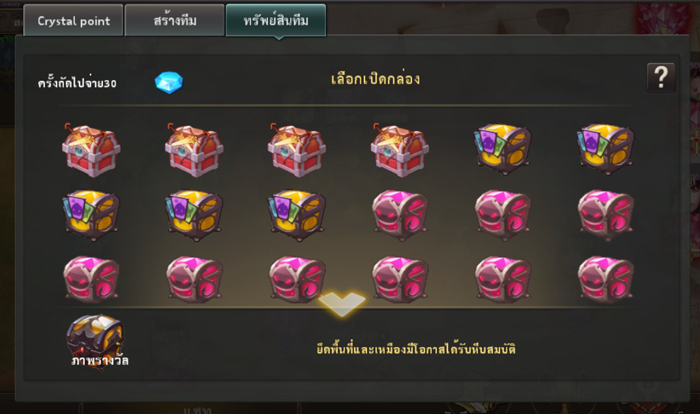The image size is (700, 414).
Task: Open the first pink chest in the bottom row
Action: point(92,279)
